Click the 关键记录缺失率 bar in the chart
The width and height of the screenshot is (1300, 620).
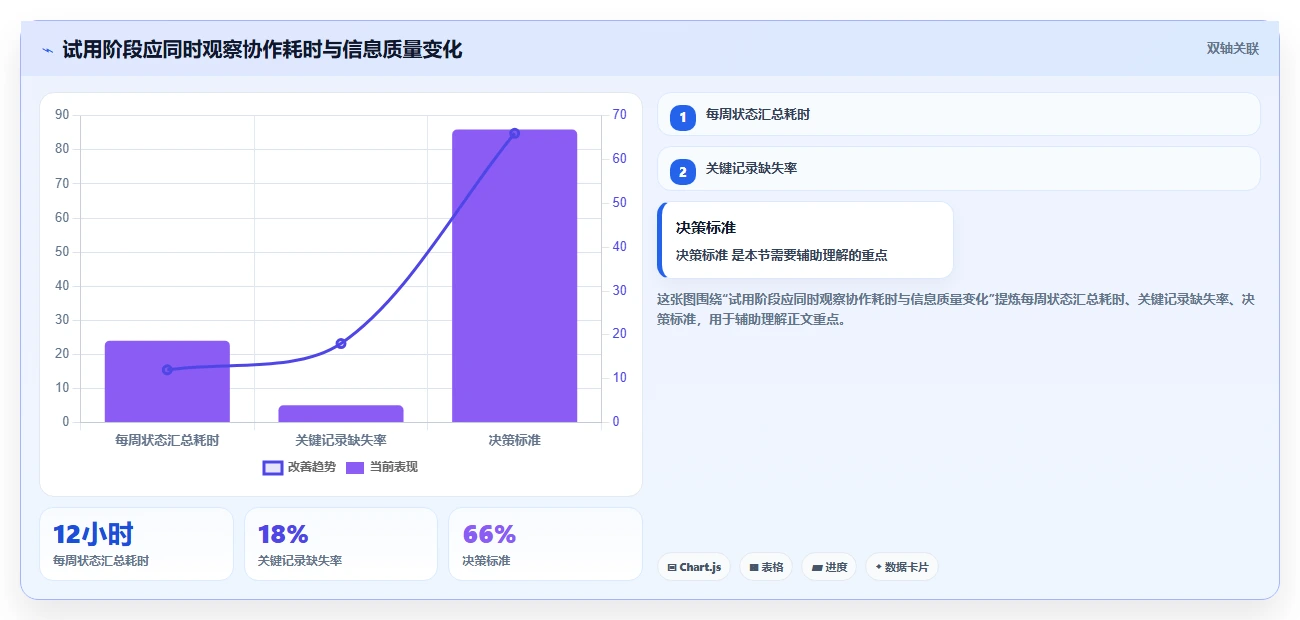click(341, 413)
